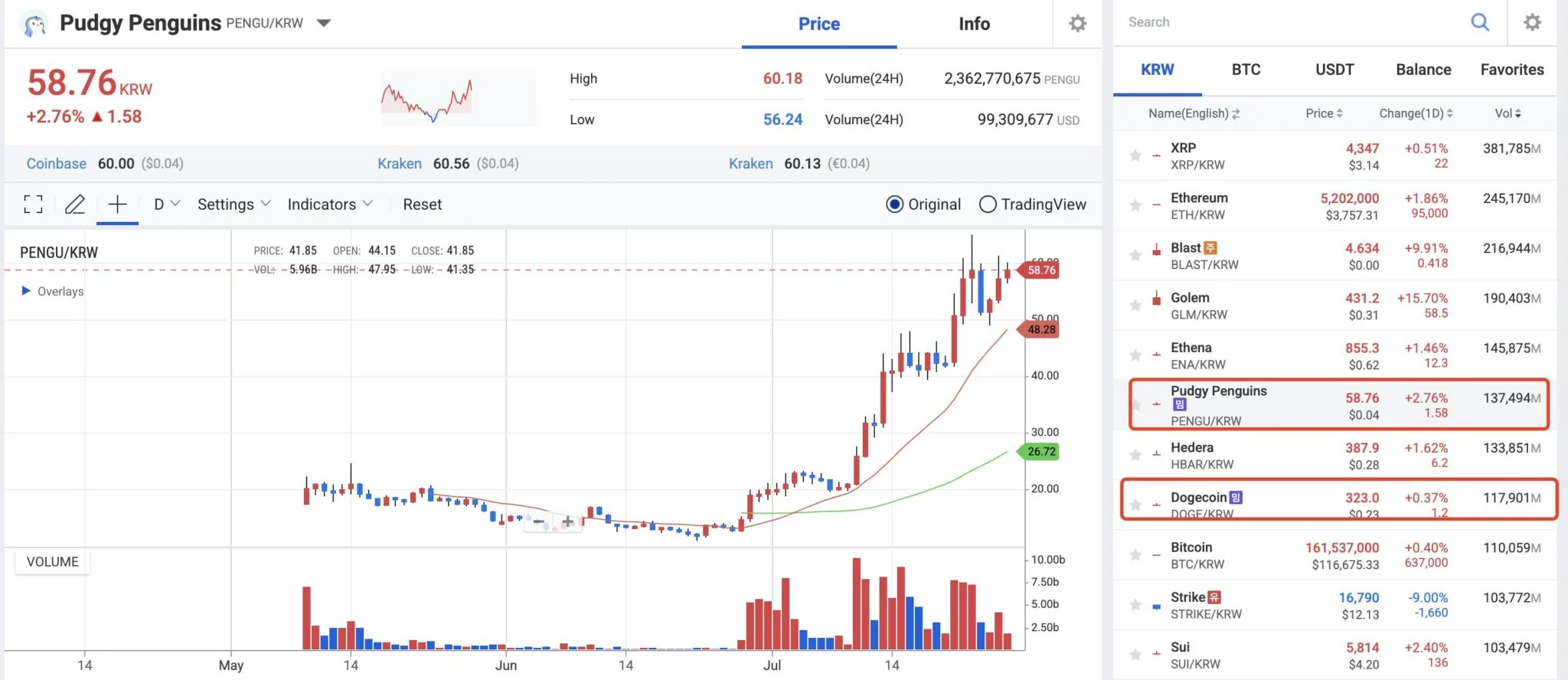Open the chart Settings dropdown
The width and height of the screenshot is (1568, 680).
click(x=234, y=204)
